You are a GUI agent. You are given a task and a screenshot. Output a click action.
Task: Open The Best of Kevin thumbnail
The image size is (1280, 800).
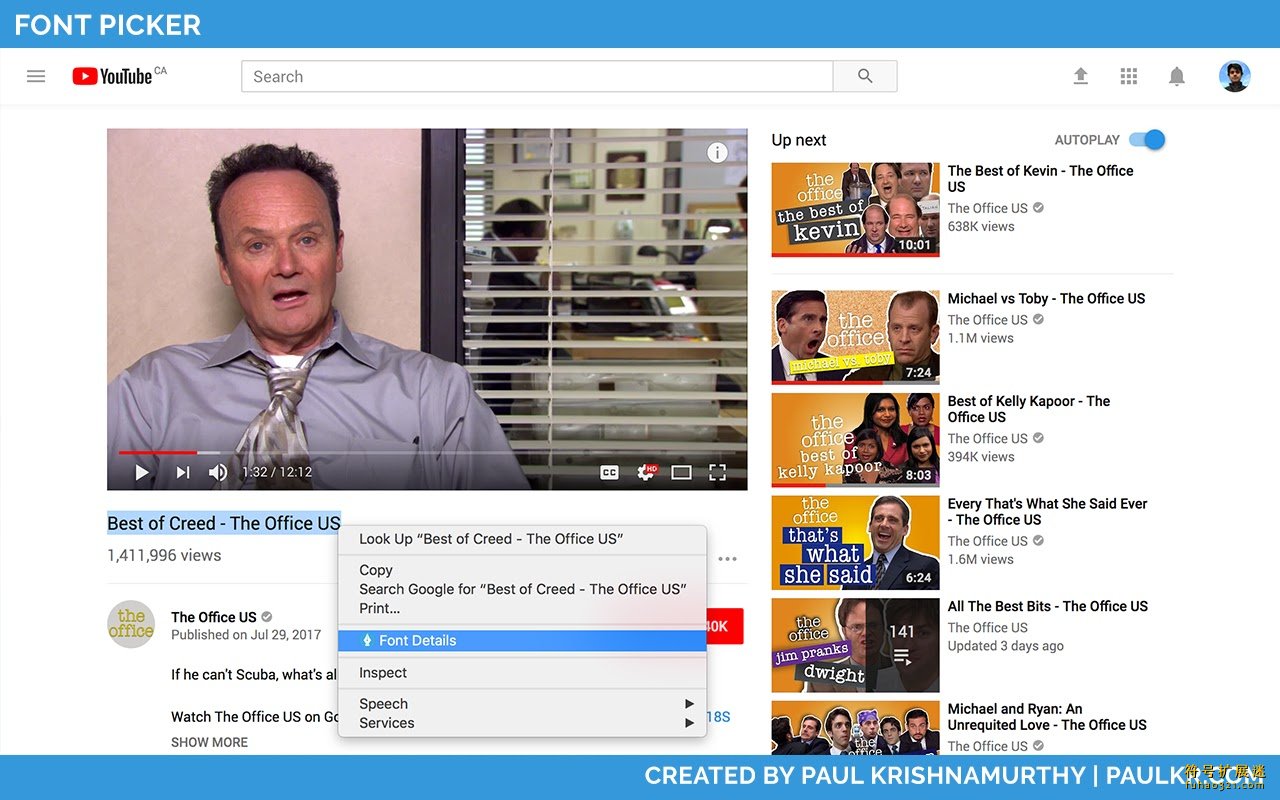pos(855,209)
